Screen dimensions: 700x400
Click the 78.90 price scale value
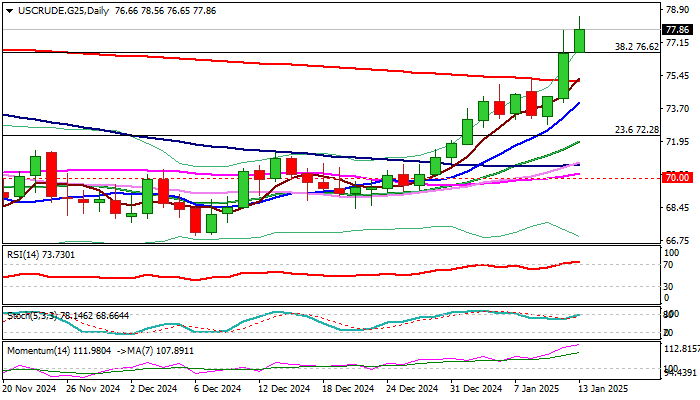(x=677, y=10)
